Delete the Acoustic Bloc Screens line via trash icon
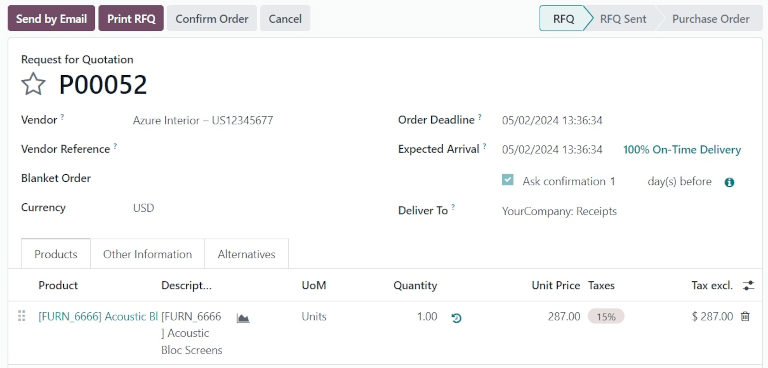 click(745, 317)
